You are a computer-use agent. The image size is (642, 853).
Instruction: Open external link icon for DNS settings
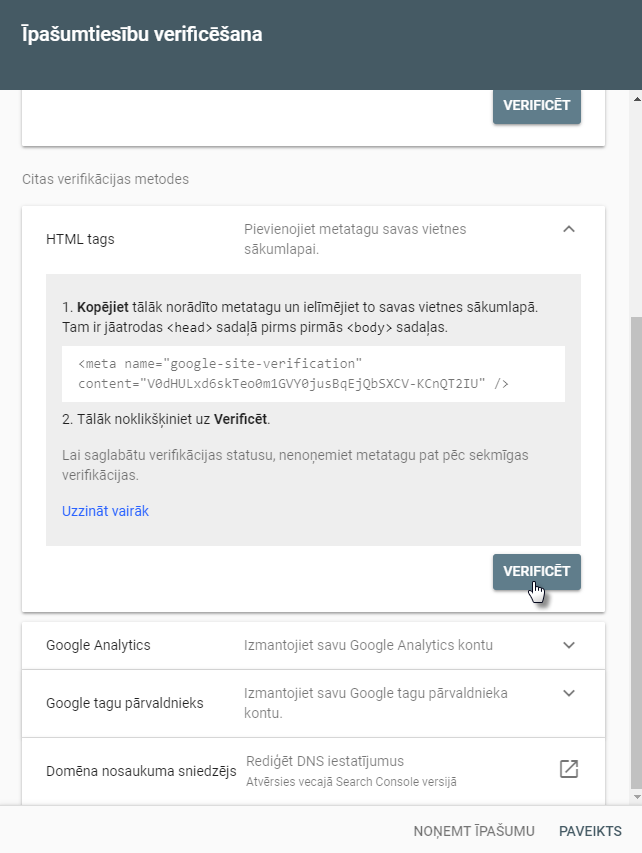(569, 769)
